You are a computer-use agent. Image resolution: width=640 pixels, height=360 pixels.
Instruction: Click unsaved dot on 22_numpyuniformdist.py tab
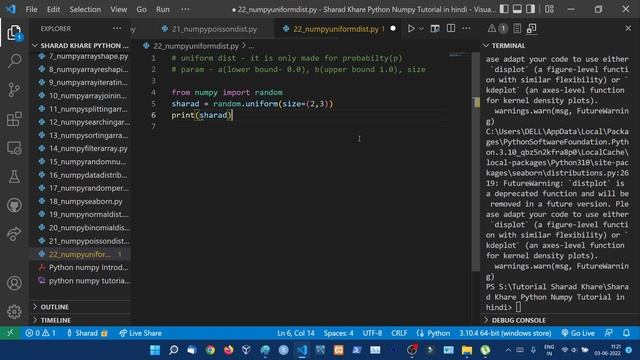click(x=393, y=29)
